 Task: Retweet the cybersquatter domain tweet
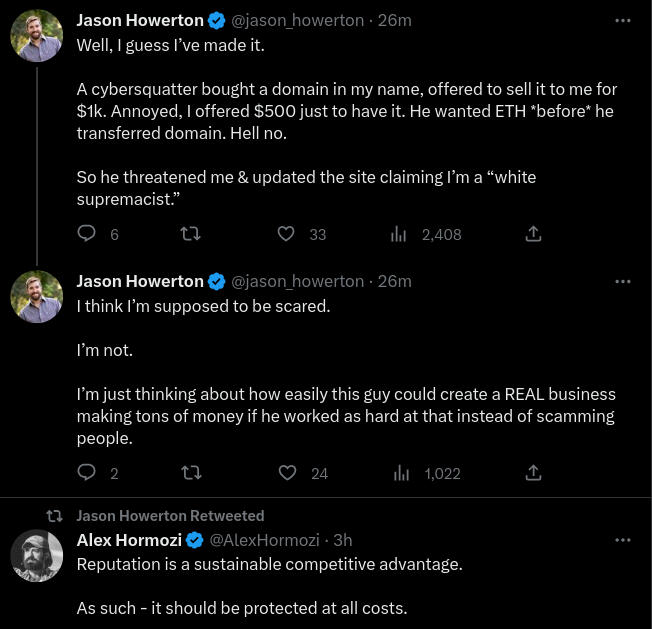pos(189,234)
